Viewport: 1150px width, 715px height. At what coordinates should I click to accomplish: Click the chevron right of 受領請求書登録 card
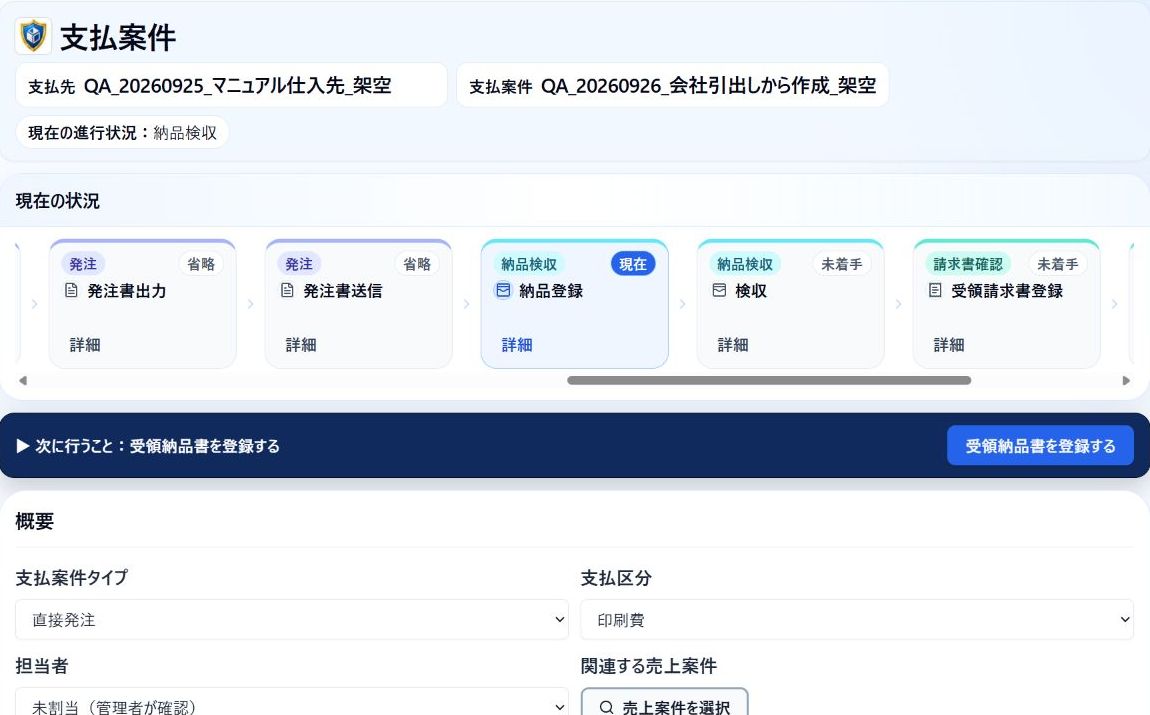[x=1114, y=304]
